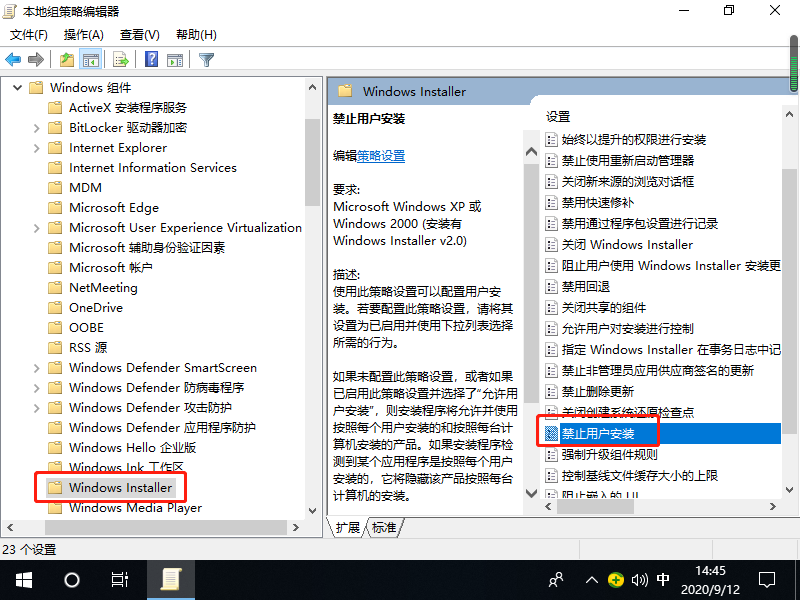Click the search circle on the taskbar
The width and height of the screenshot is (800, 600).
coord(71,579)
